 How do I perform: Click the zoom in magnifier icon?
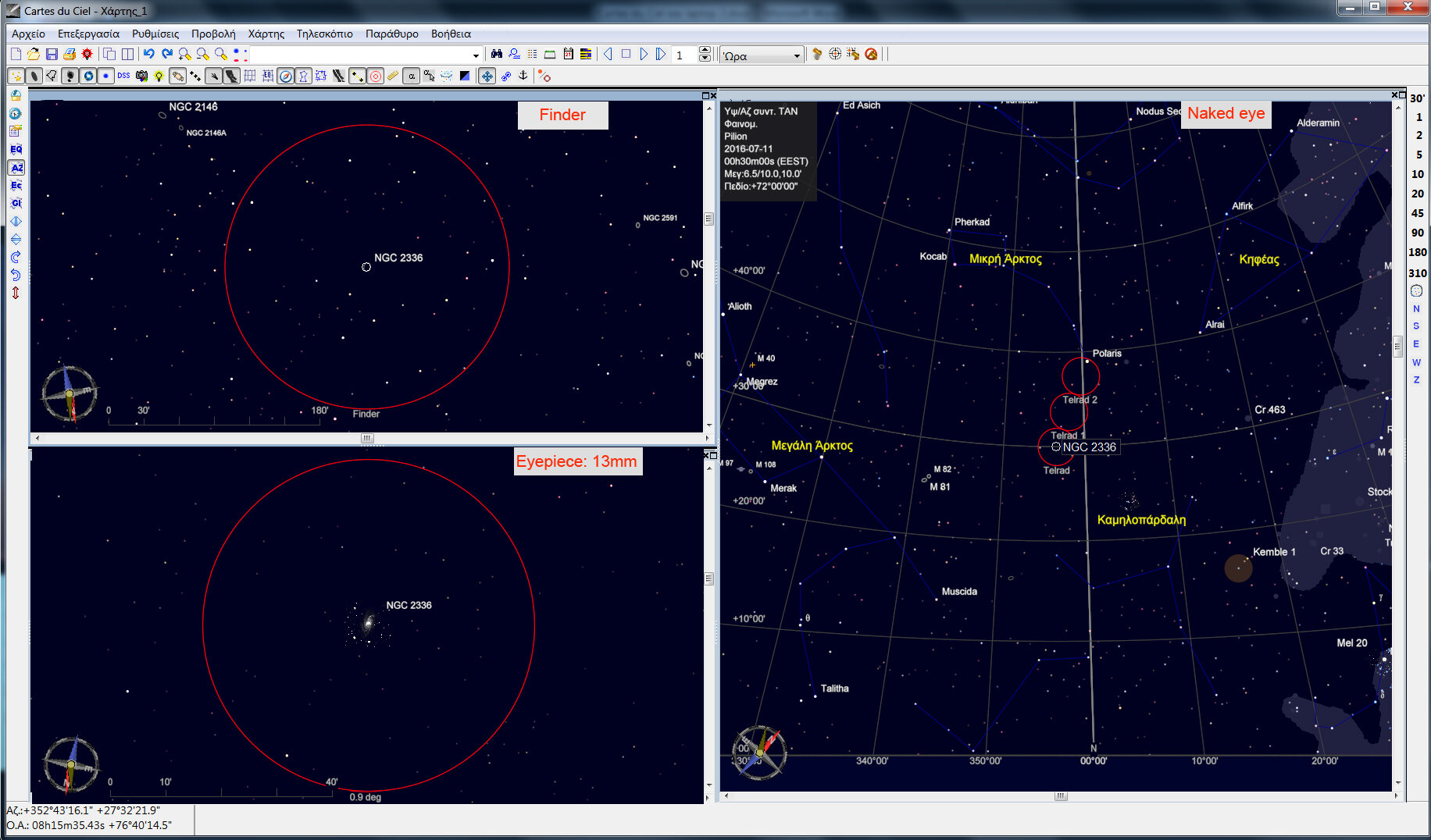click(x=184, y=54)
